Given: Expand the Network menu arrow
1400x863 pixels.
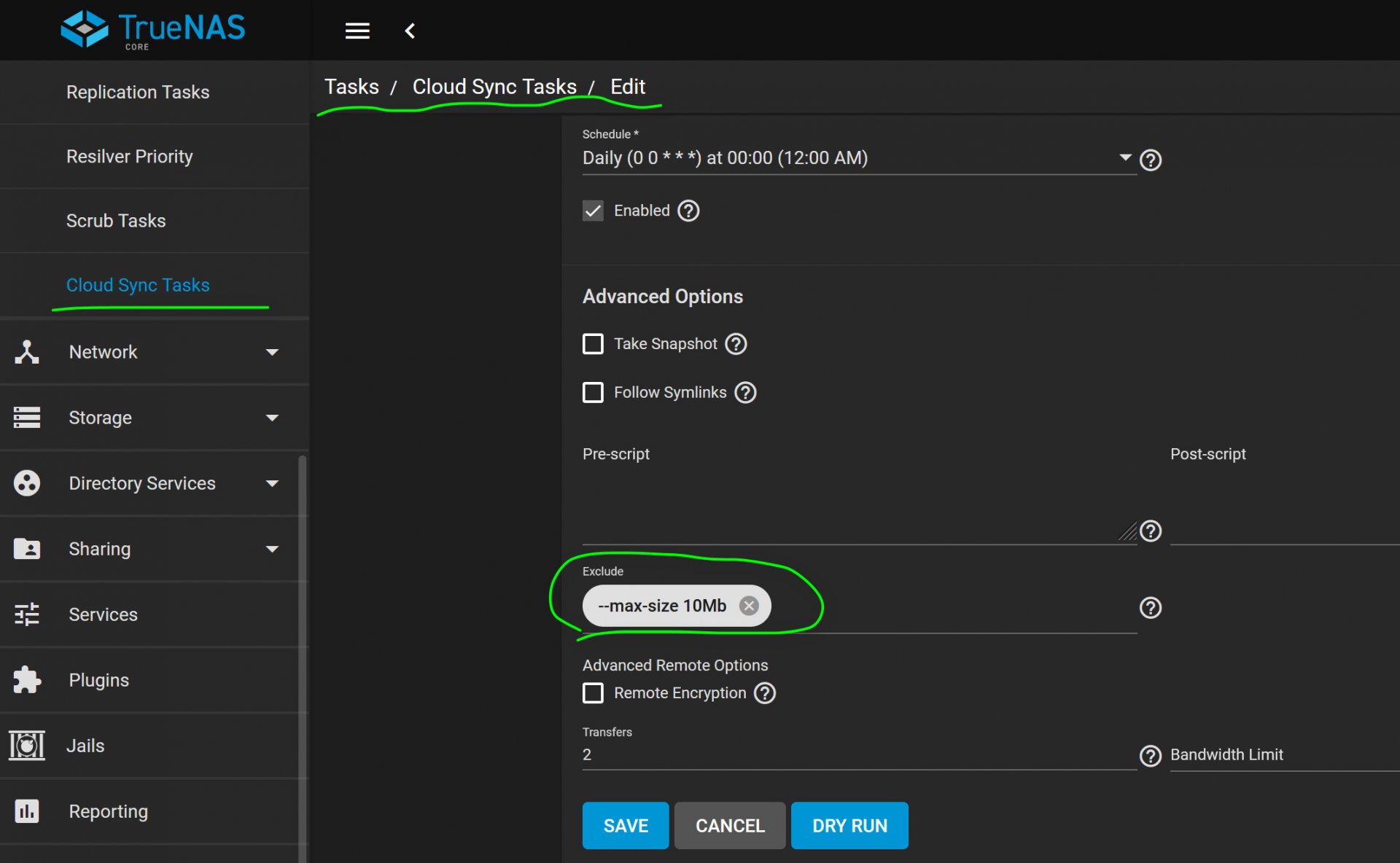Looking at the screenshot, I should coord(272,352).
